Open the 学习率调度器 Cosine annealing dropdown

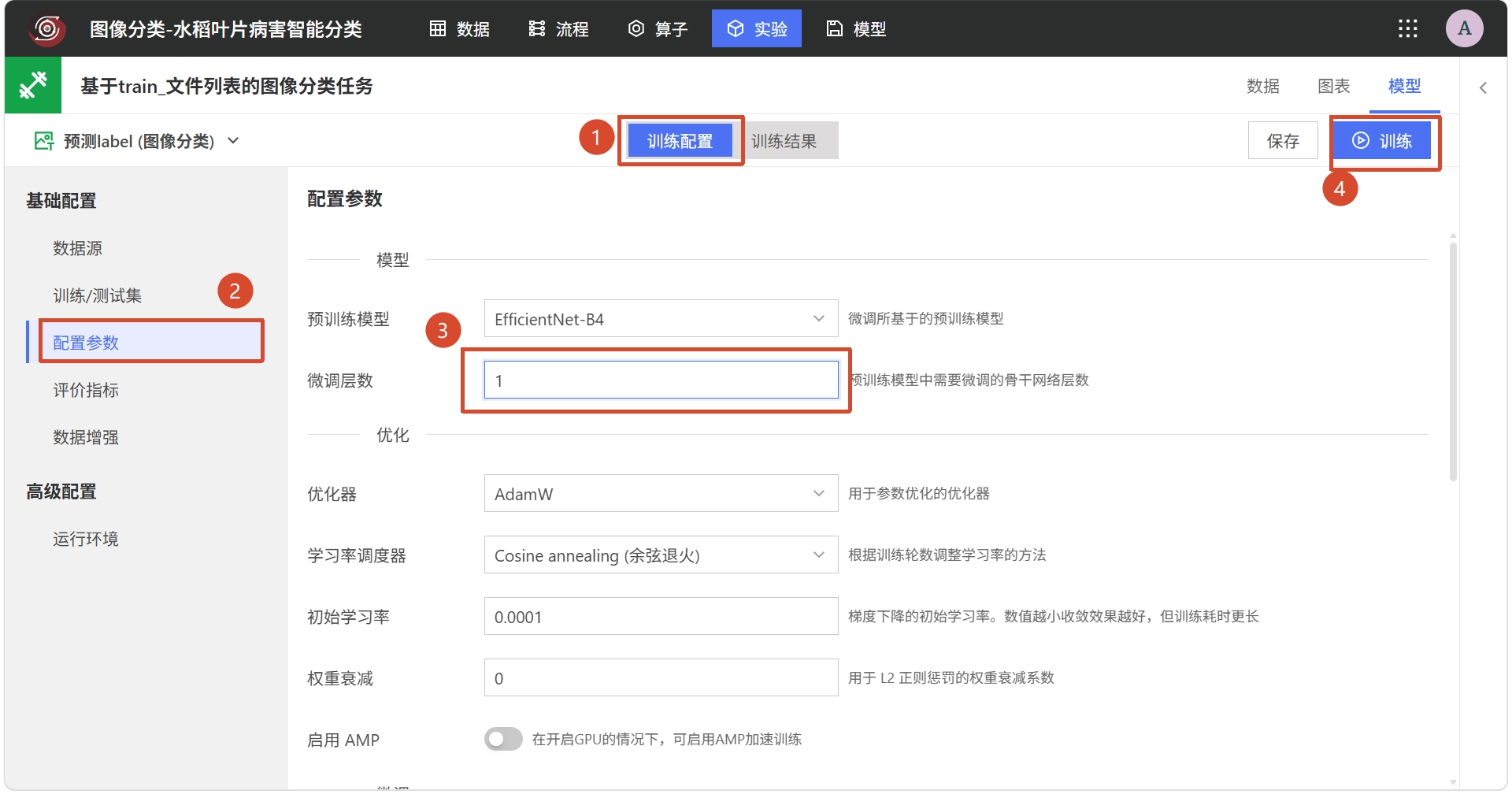click(x=661, y=555)
